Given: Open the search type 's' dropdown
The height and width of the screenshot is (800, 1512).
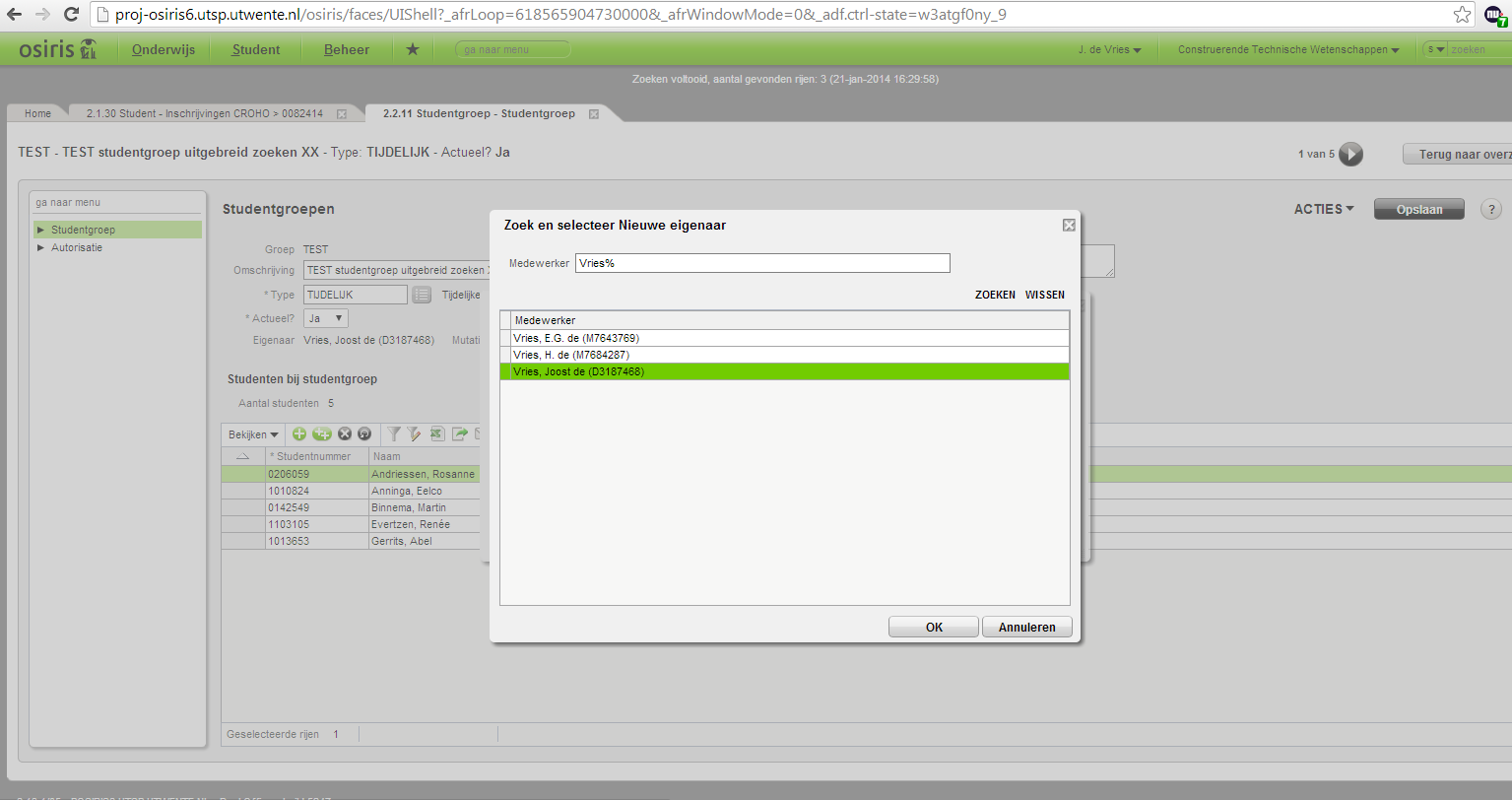Looking at the screenshot, I should point(1435,49).
